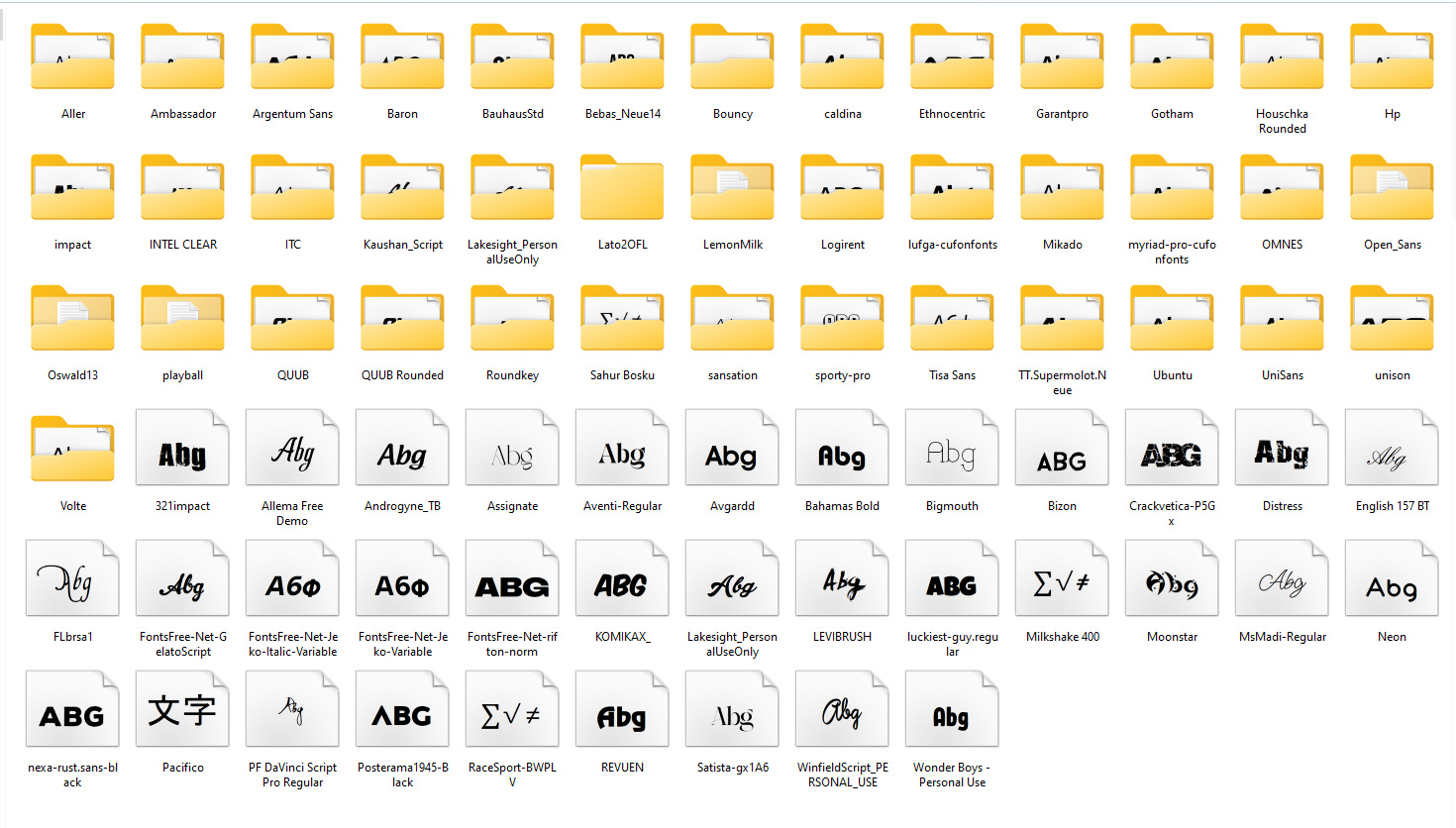Select the Ambassador folder icon
Viewport: 1456px width, 828px height.
(182, 57)
